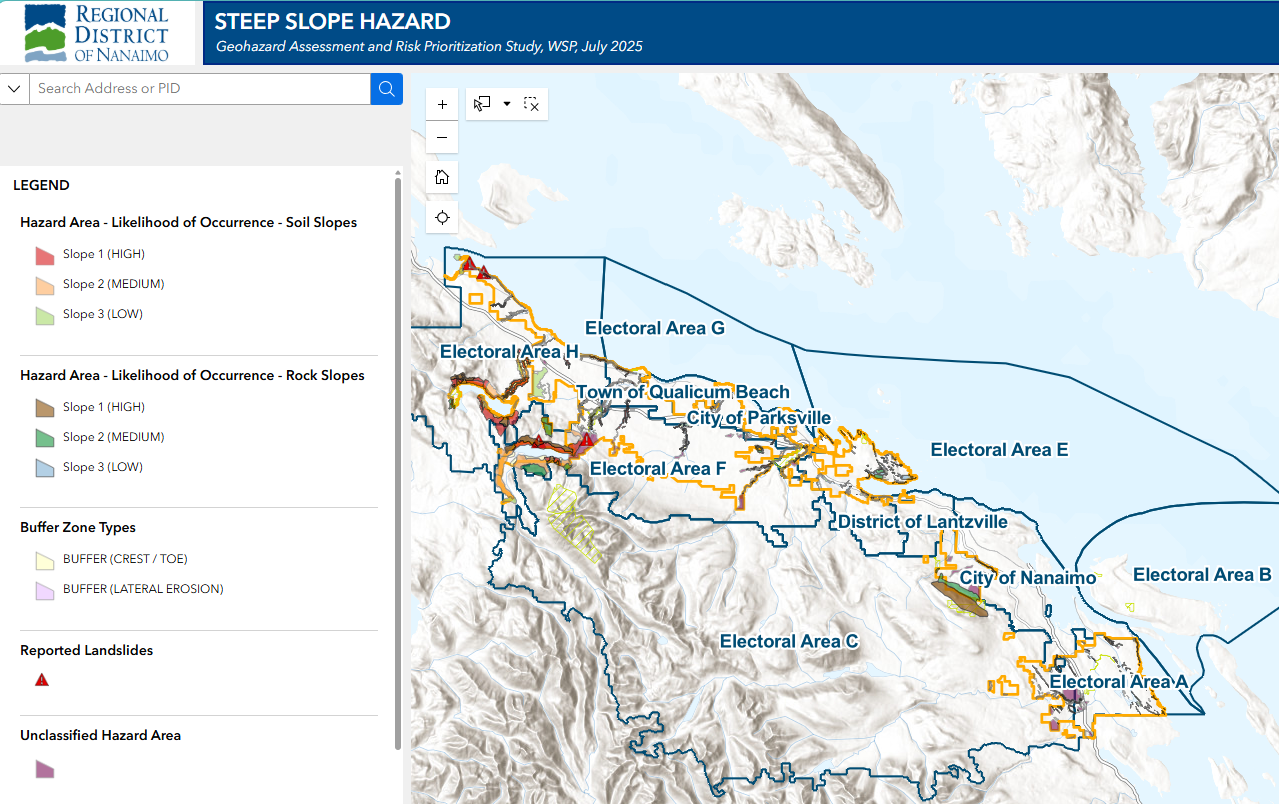Click the zoom out control

point(441,138)
